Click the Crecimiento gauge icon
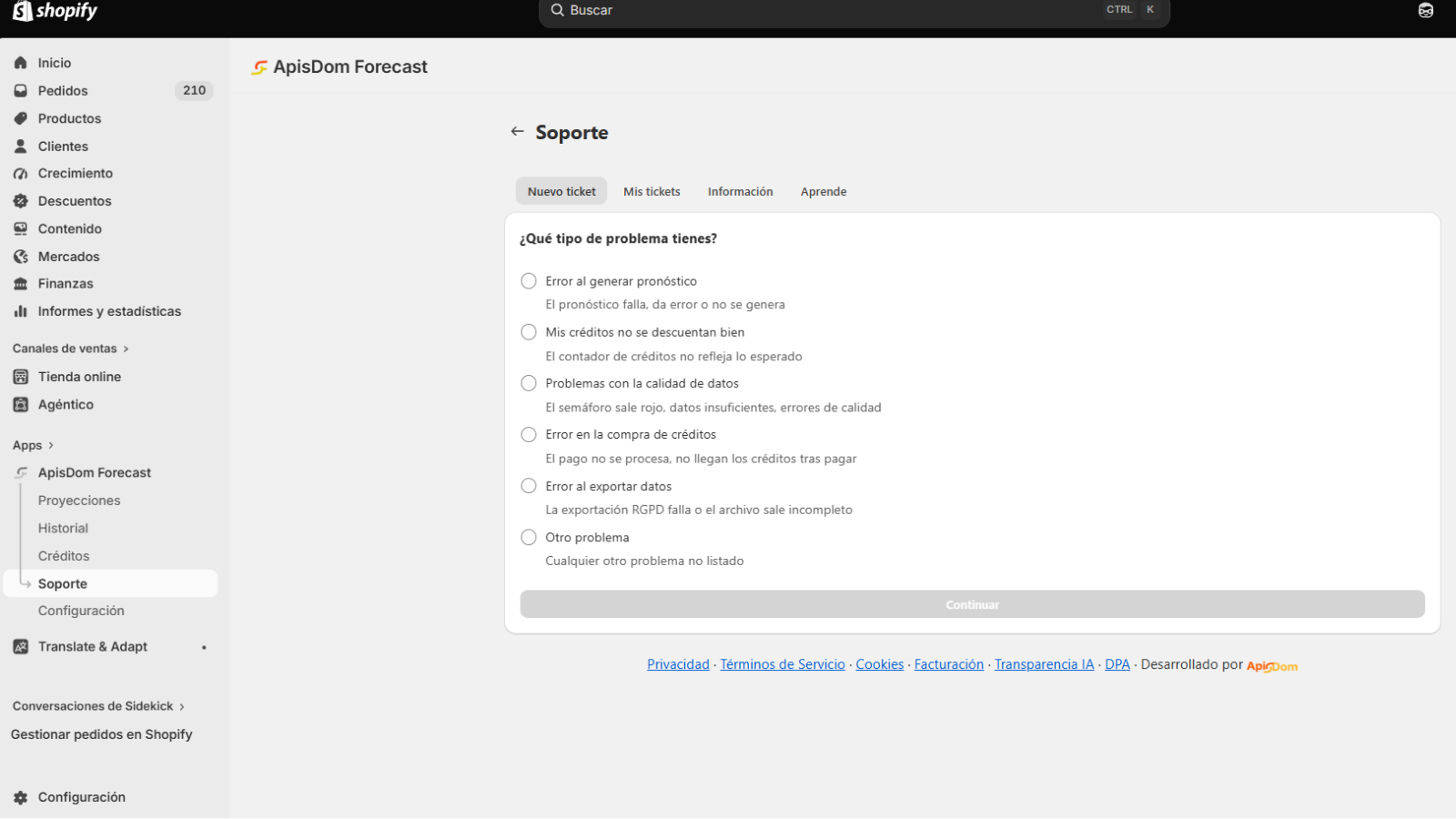Image resolution: width=1456 pixels, height=819 pixels. click(21, 174)
